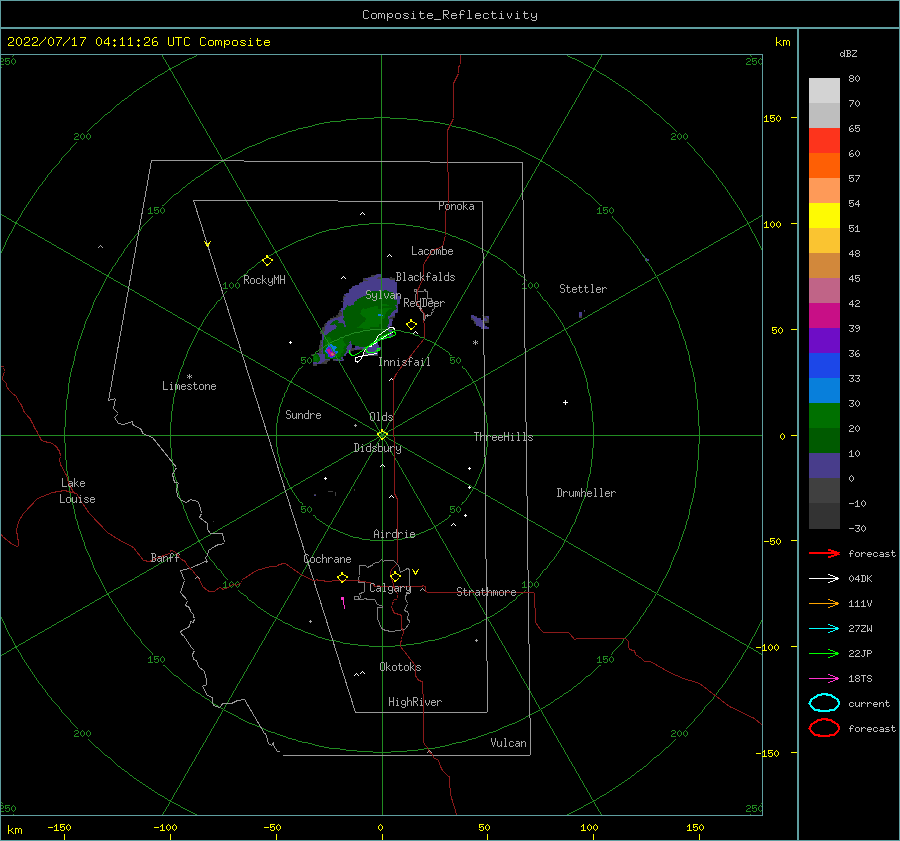Click the Airdrie city label

(x=394, y=534)
